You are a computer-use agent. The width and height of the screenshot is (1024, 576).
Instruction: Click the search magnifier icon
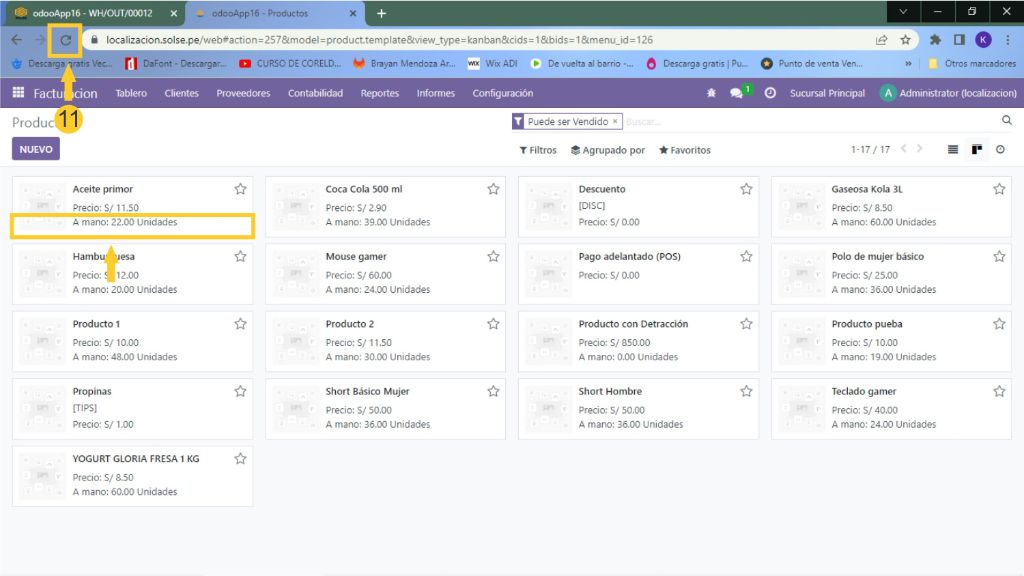(x=1007, y=121)
